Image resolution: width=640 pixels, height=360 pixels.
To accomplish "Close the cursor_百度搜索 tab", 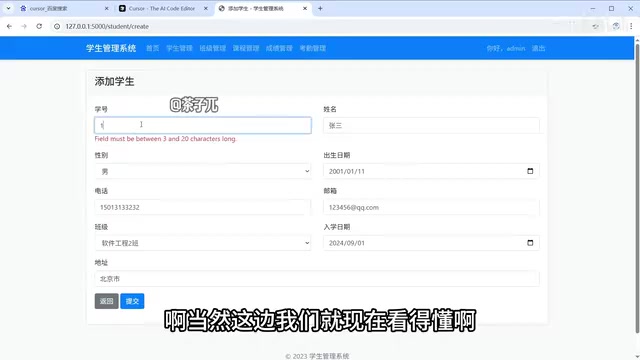I will [x=107, y=8].
